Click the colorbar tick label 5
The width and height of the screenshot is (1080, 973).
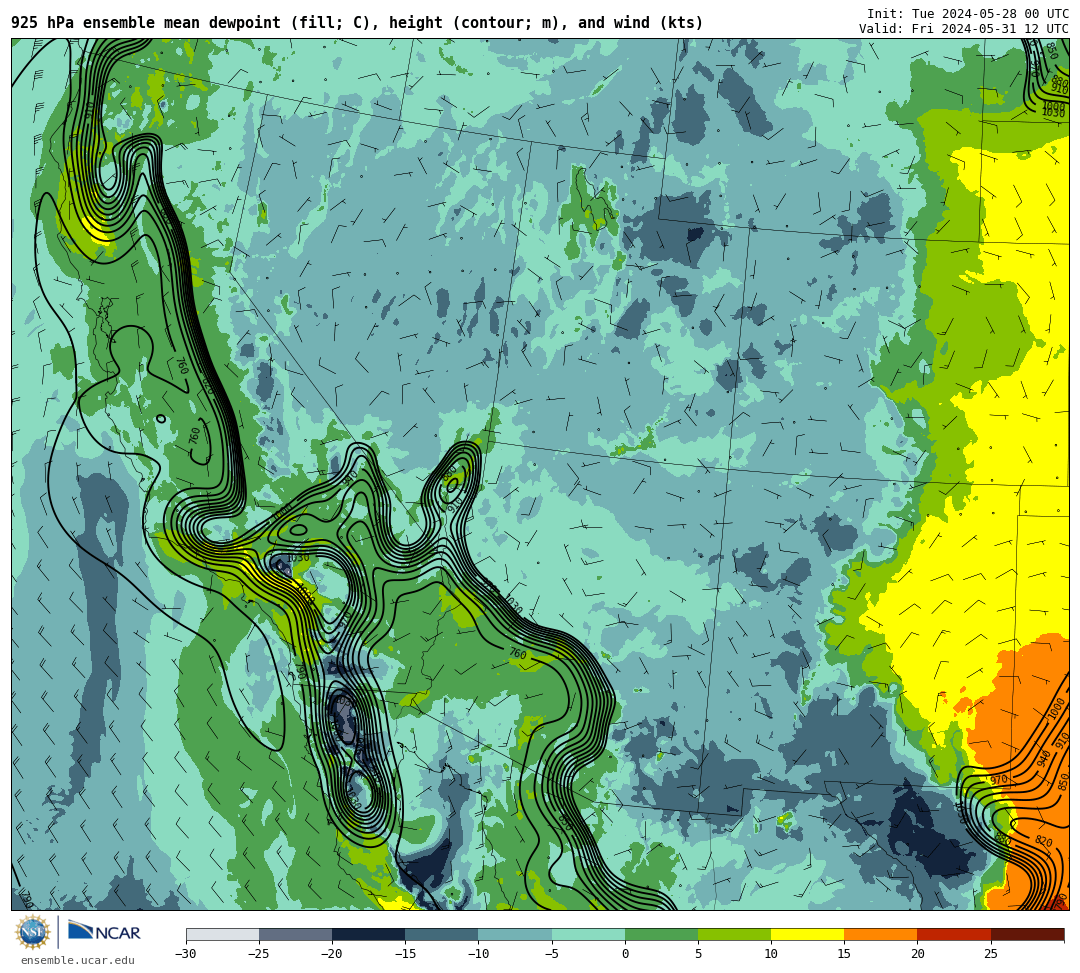tap(698, 954)
